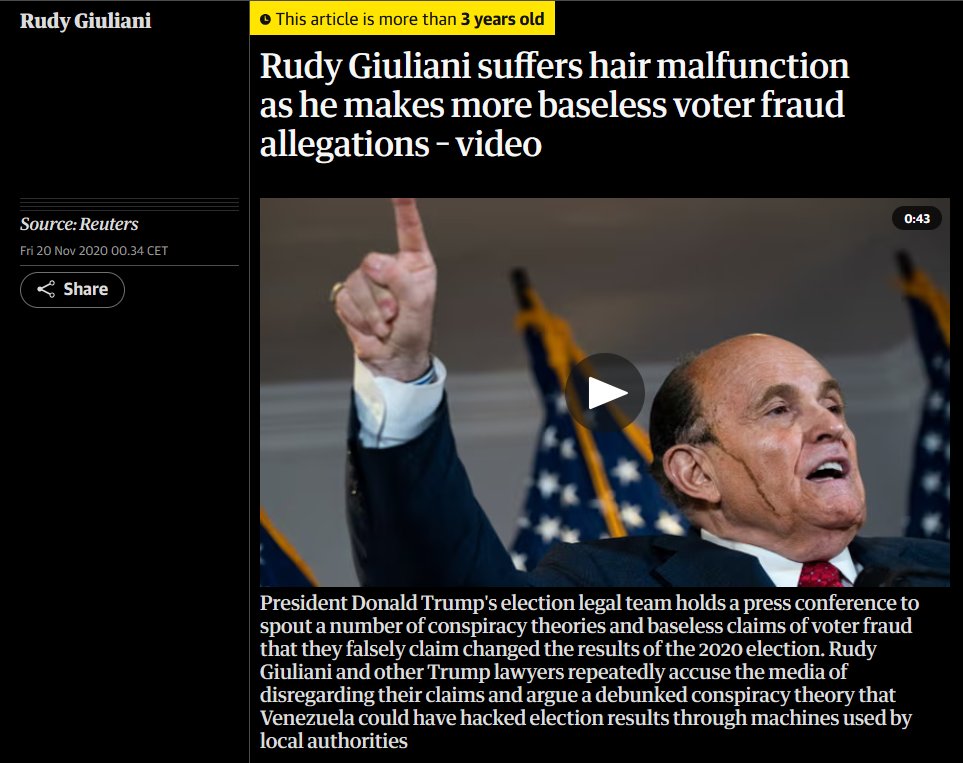Click the Fri 20 Nov 2020 timestamp
This screenshot has width=963, height=763.
[93, 251]
